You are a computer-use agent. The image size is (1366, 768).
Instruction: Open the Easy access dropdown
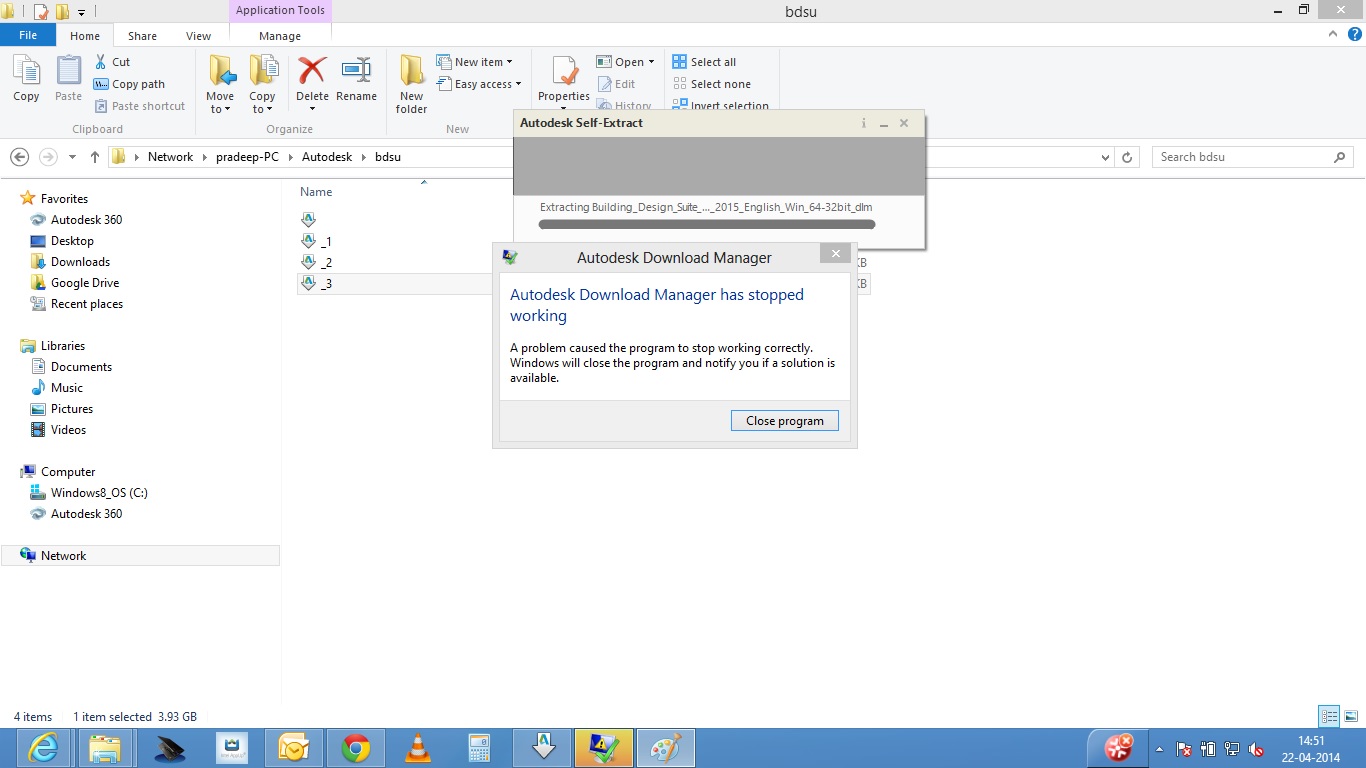coord(479,84)
